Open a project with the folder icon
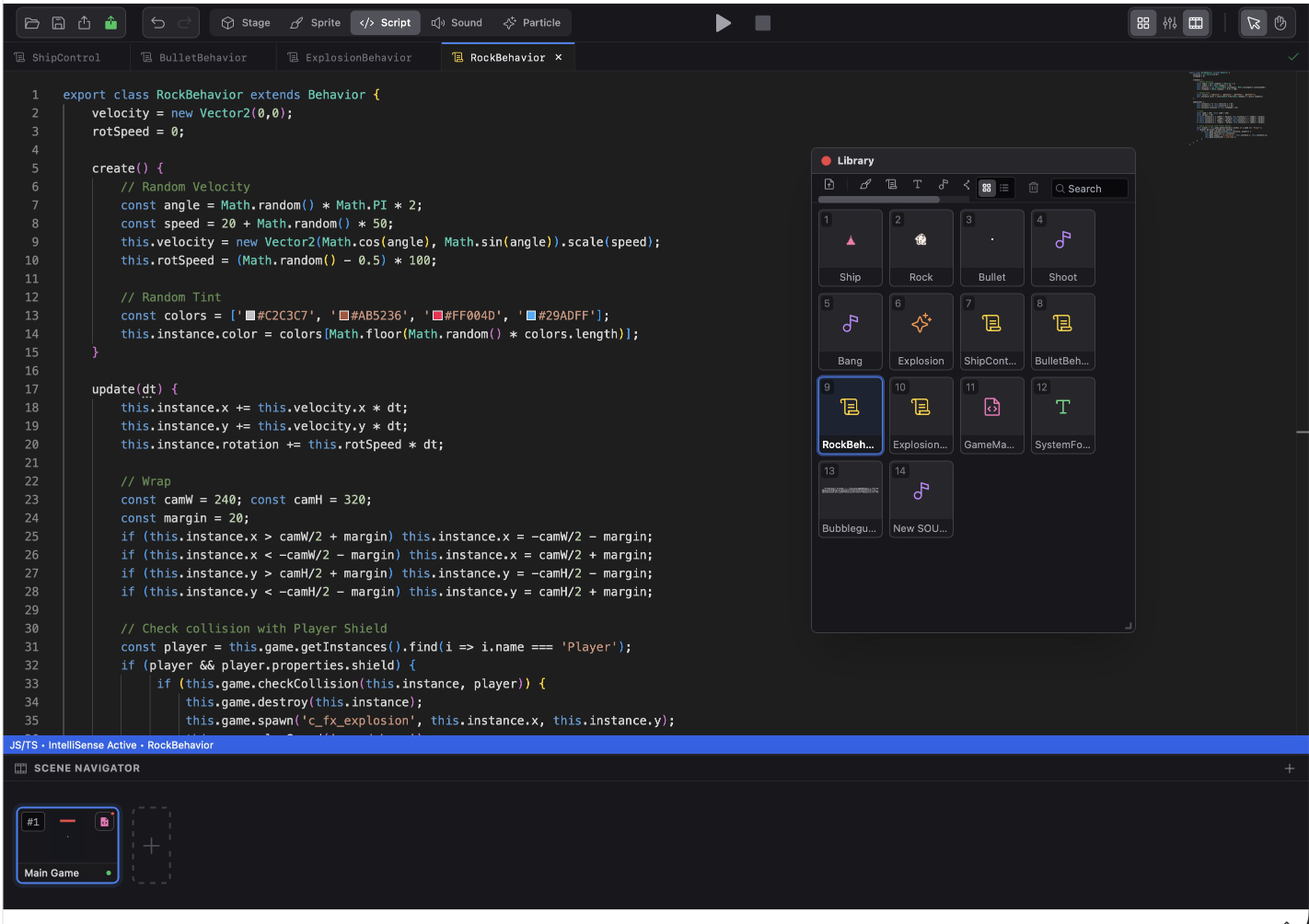The height and width of the screenshot is (924, 1309). (x=32, y=23)
